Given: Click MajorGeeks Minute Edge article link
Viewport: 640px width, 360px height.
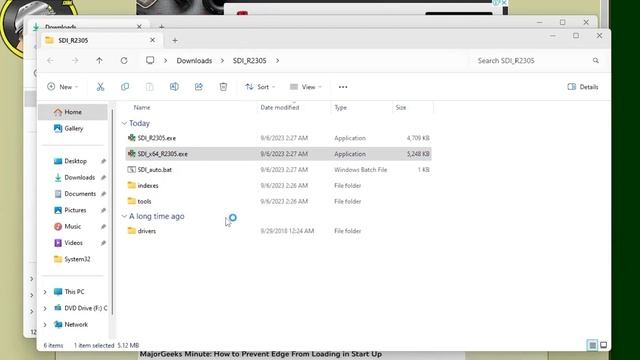Looking at the screenshot, I should (261, 354).
